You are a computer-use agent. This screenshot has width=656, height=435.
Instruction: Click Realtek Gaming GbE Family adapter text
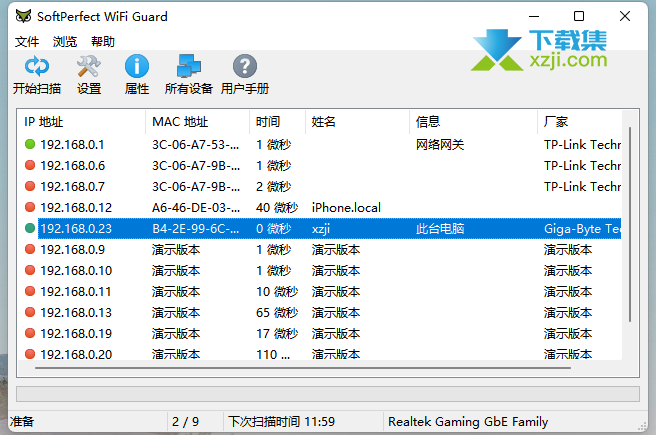(468, 422)
